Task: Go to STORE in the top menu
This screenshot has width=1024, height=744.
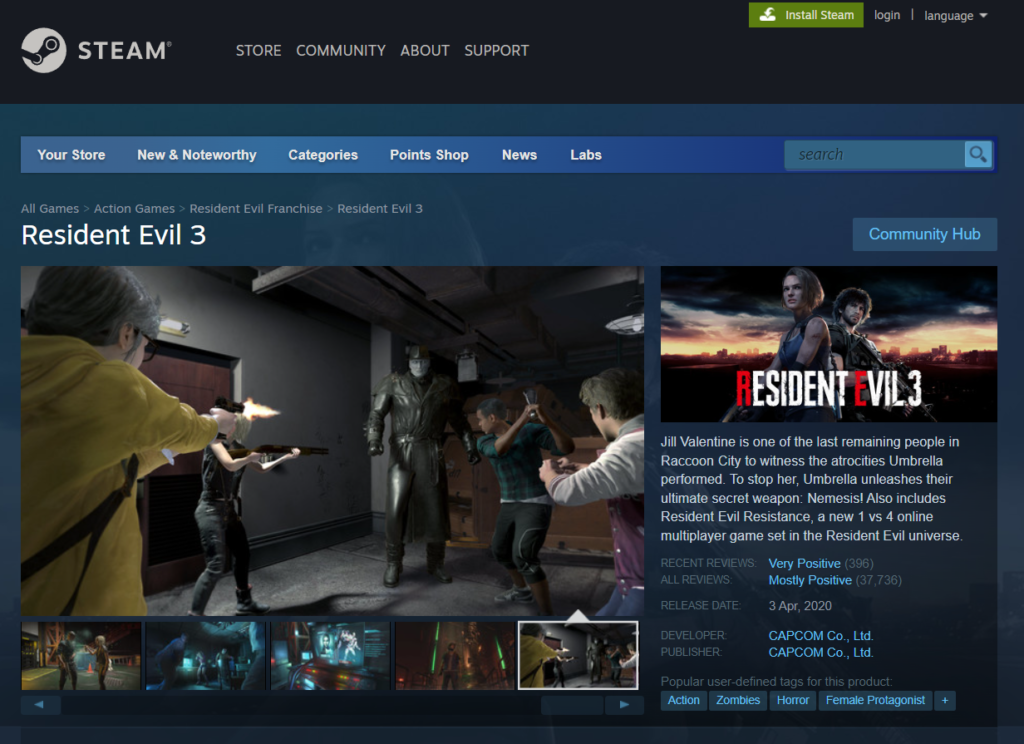Action: pyautogui.click(x=259, y=50)
